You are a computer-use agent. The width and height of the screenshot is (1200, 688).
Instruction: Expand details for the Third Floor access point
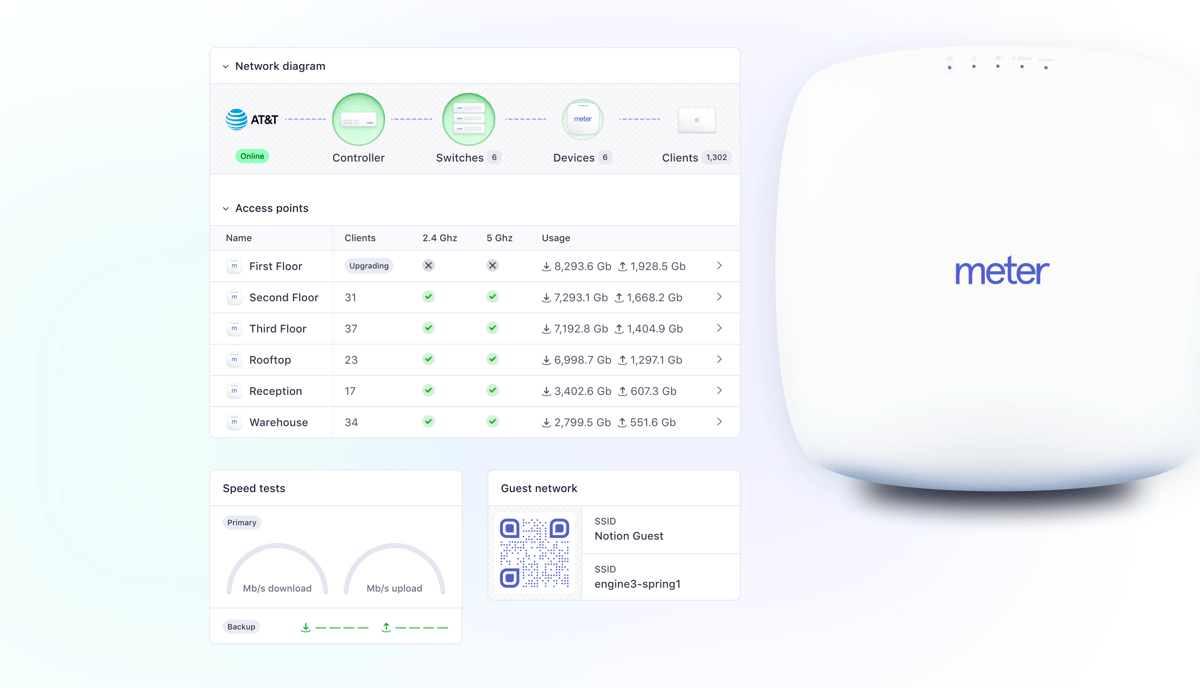point(719,328)
